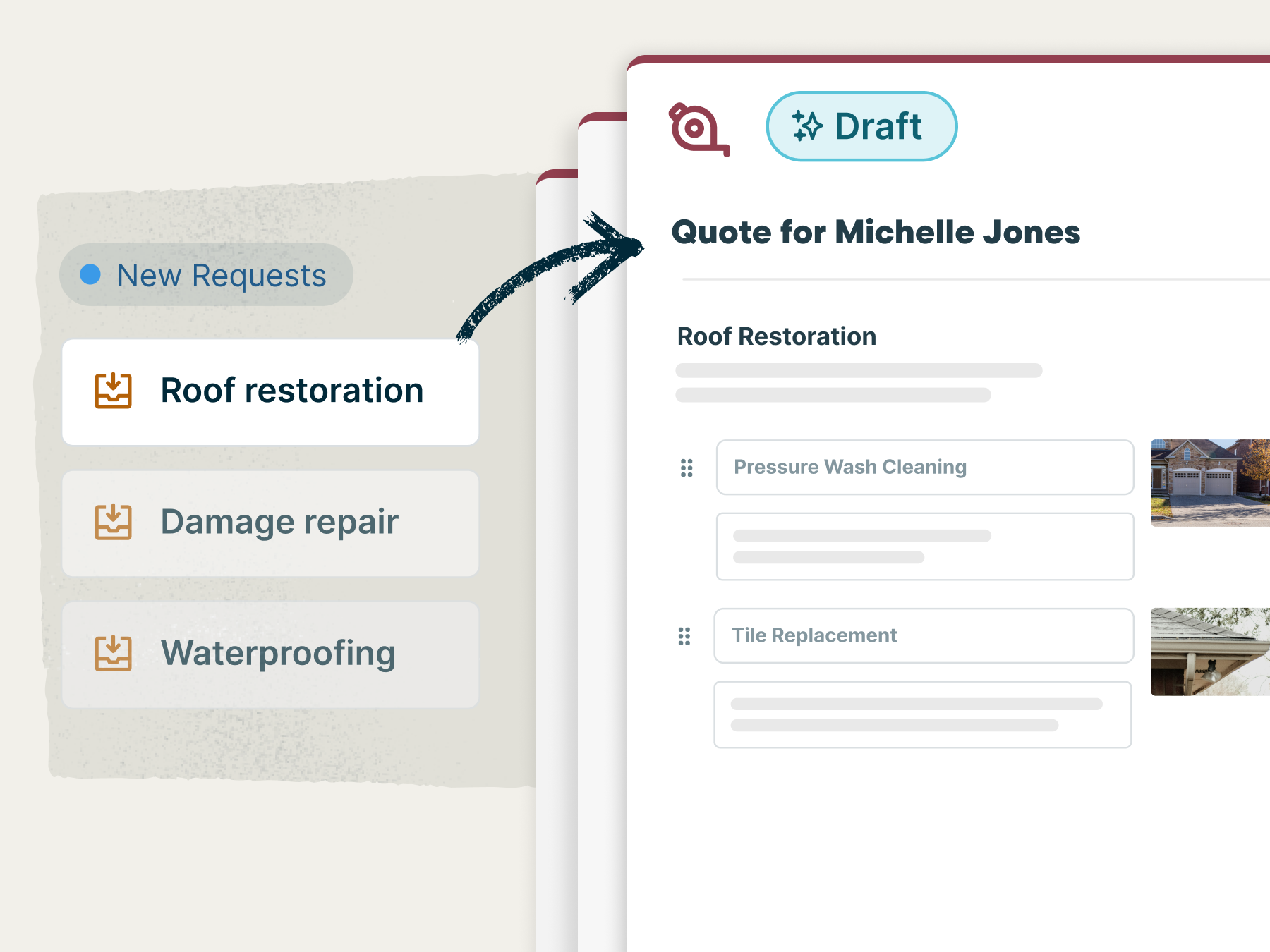
Task: Click the drag handle beside Pressure Wash Cleaning
Action: pos(687,468)
